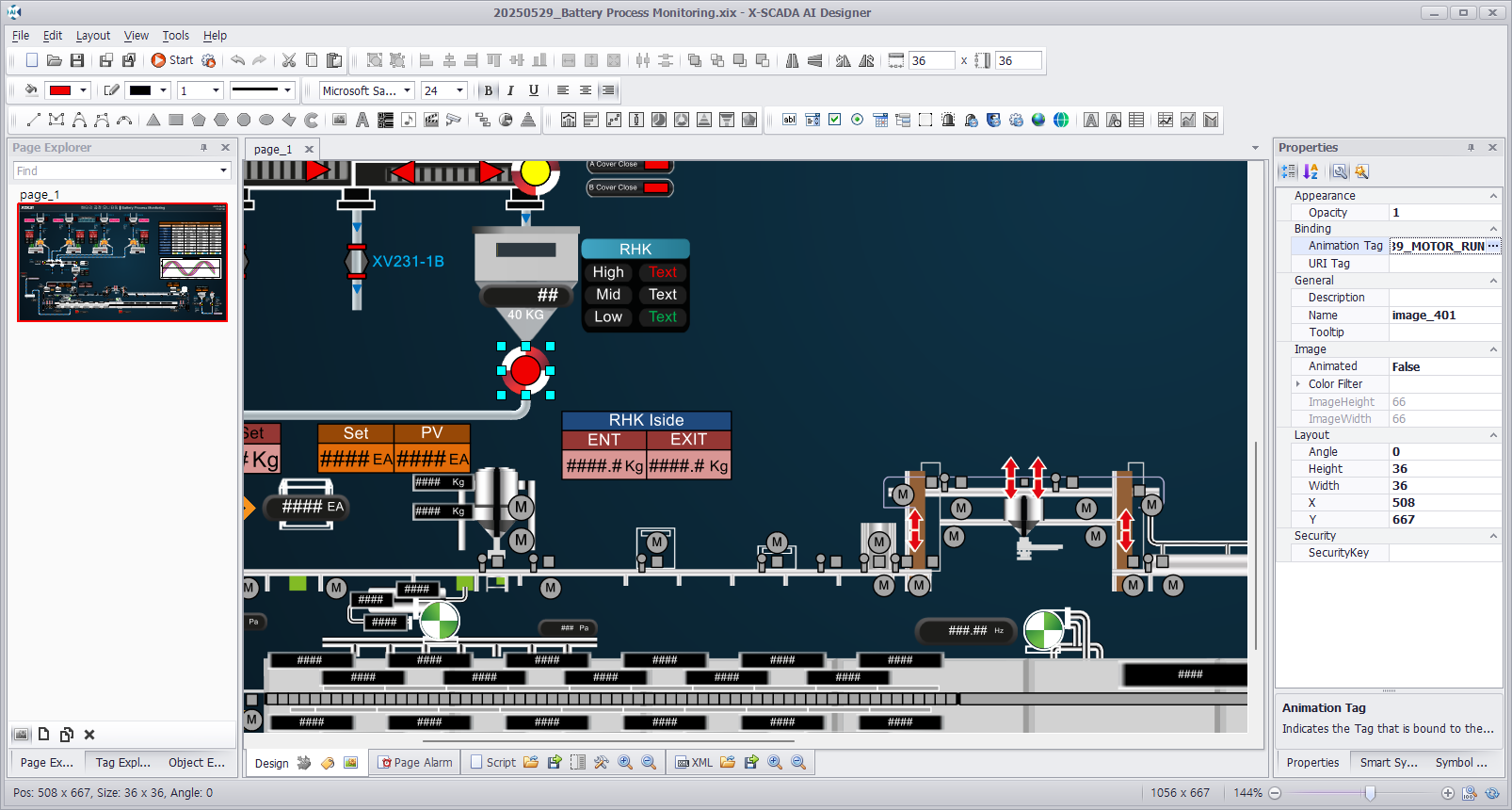Image resolution: width=1512 pixels, height=810 pixels.
Task: Open the File menu
Action: [x=21, y=36]
